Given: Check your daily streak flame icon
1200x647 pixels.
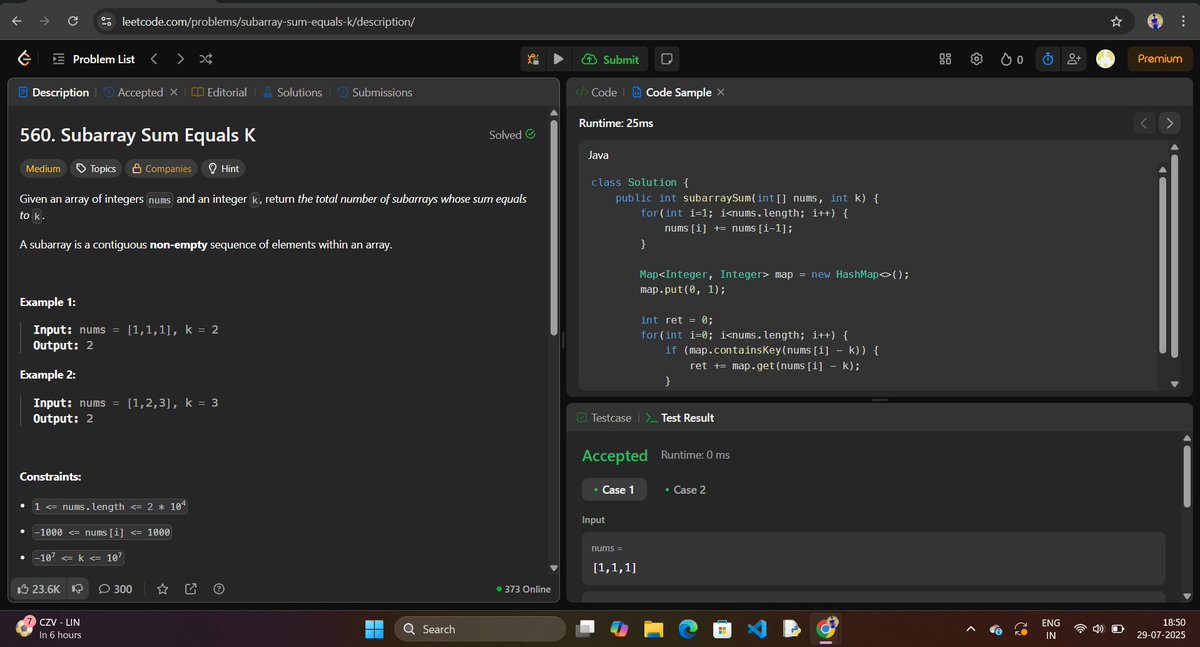Looking at the screenshot, I should coord(1006,58).
